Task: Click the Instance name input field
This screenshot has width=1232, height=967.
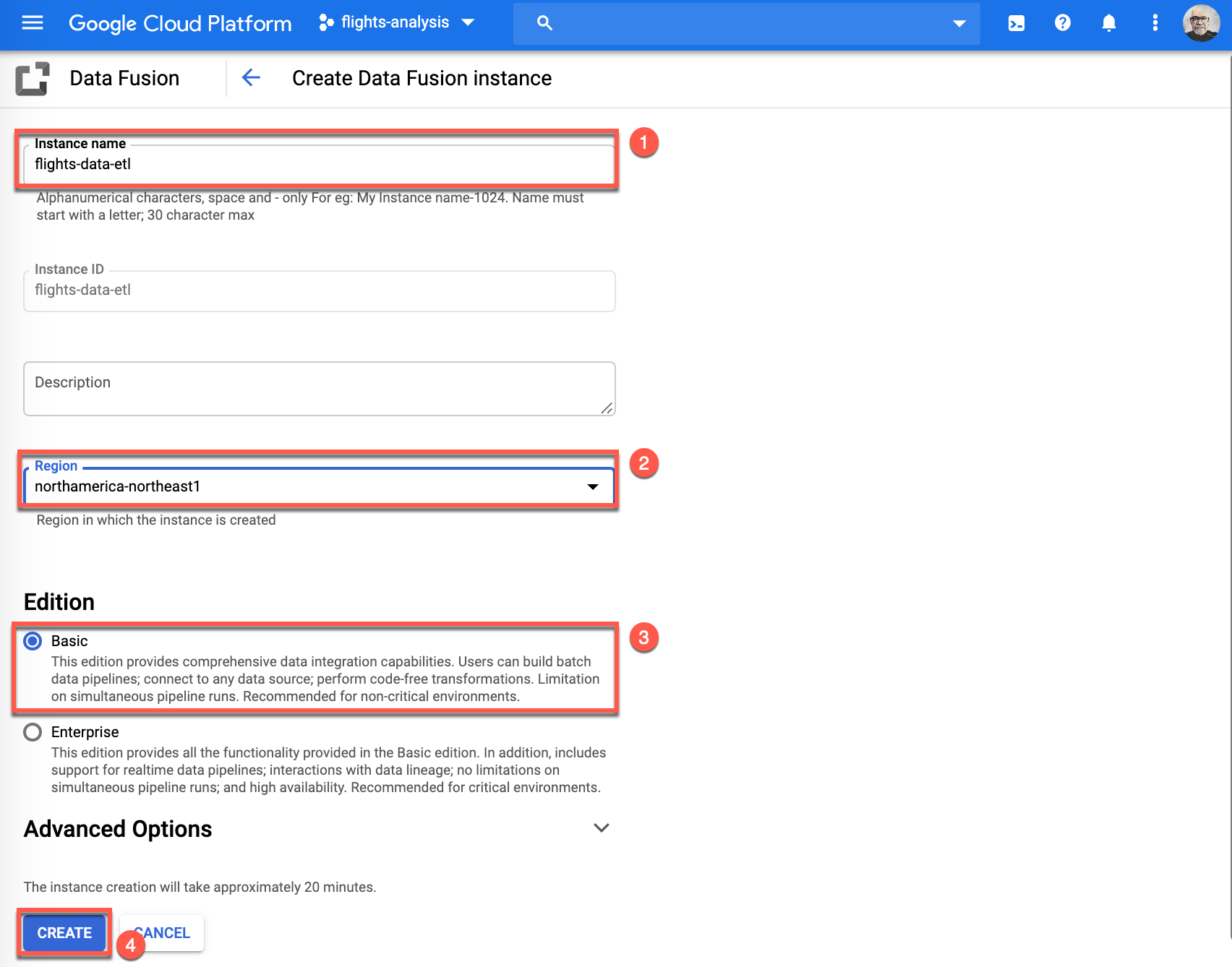Action: [x=318, y=165]
